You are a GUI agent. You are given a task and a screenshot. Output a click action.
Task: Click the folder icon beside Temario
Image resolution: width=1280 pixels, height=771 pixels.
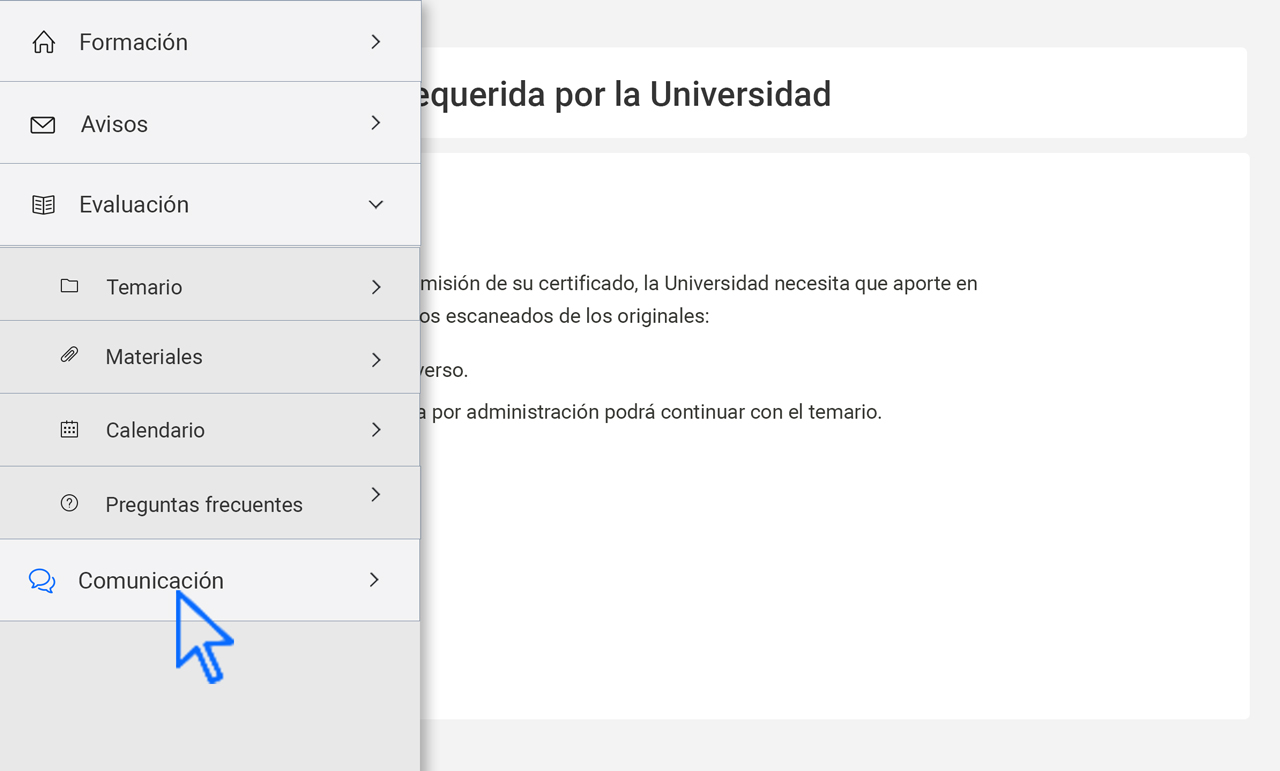click(x=69, y=286)
